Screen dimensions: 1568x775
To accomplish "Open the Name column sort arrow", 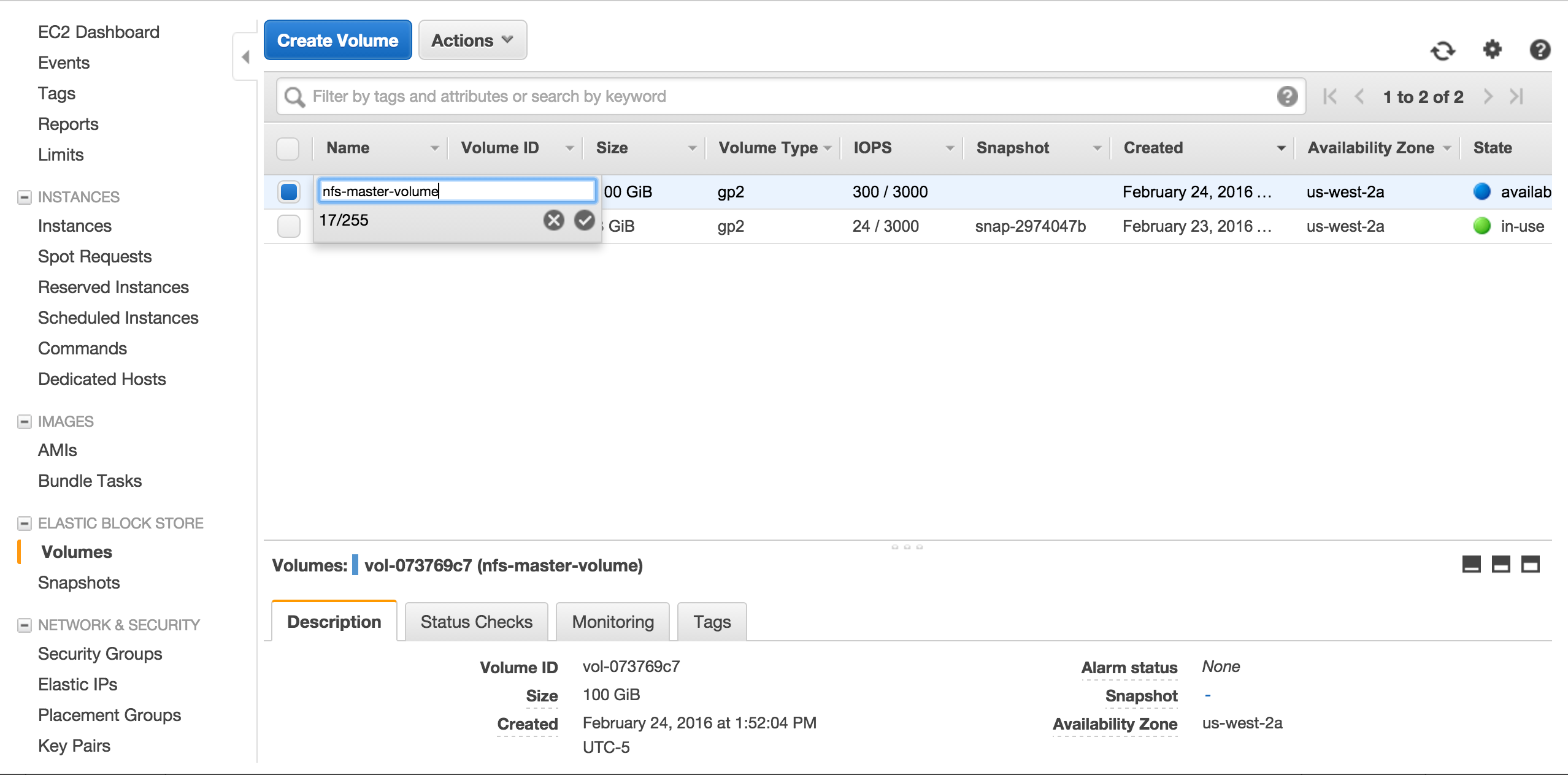I will (x=434, y=148).
